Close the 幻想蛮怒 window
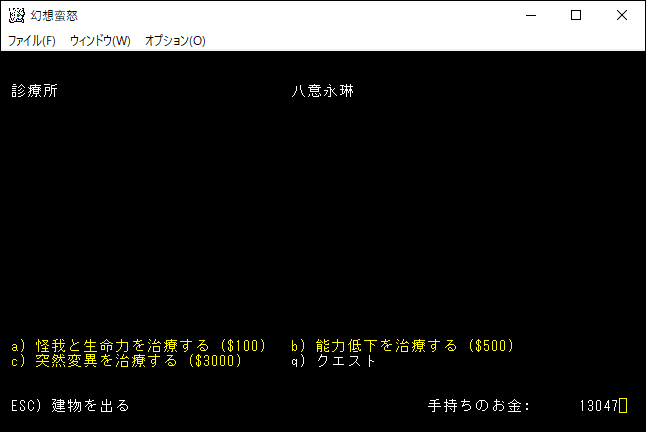Image resolution: width=646 pixels, height=432 pixels. tap(622, 15)
